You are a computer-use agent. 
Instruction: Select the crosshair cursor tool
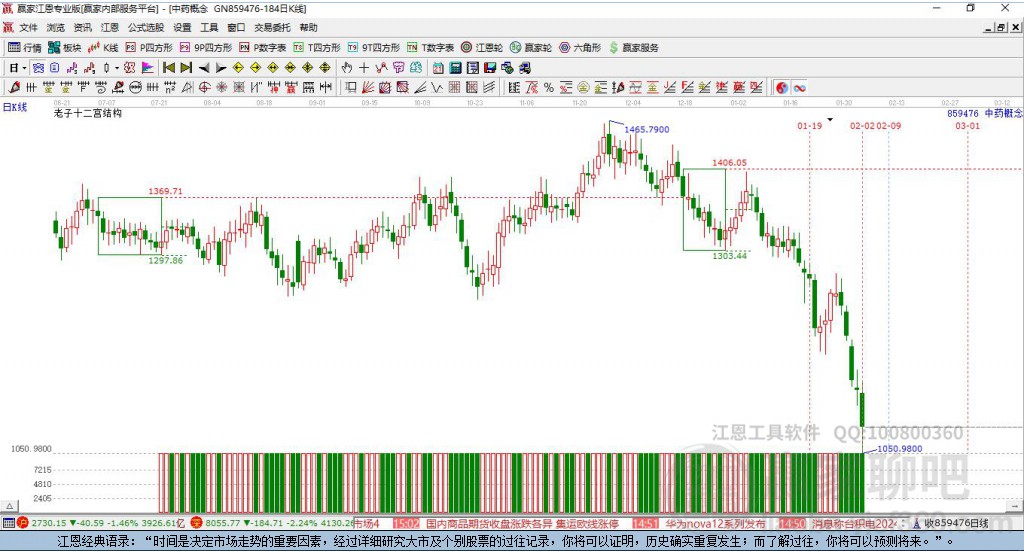[x=364, y=68]
